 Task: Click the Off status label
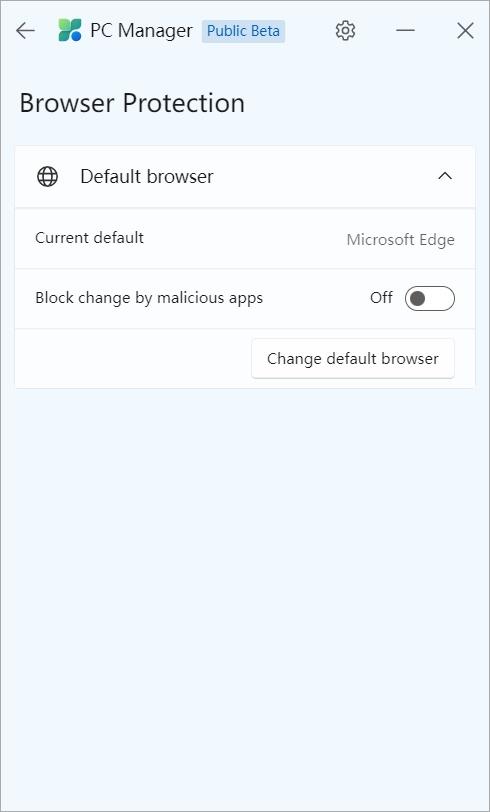click(x=381, y=298)
